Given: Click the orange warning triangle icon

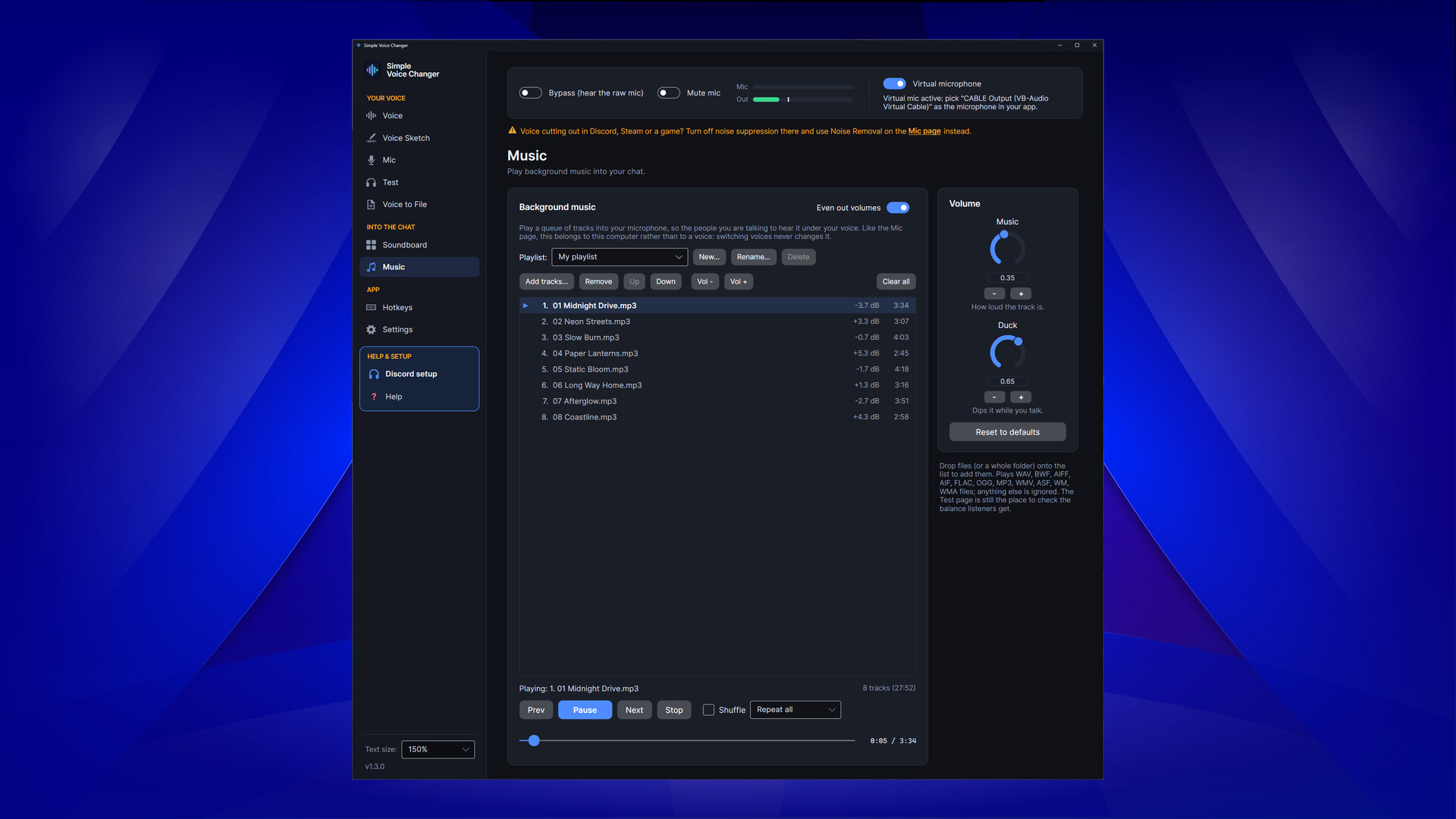Looking at the screenshot, I should [x=512, y=130].
